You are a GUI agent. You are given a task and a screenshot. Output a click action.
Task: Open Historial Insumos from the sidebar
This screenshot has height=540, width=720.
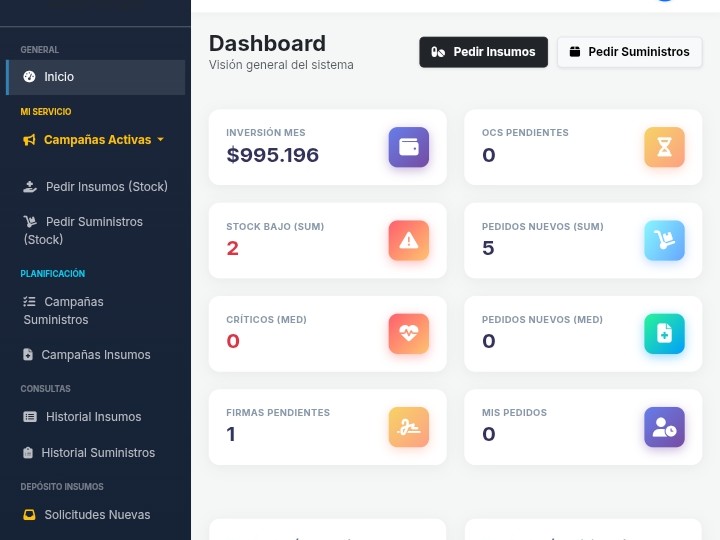[x=93, y=417]
